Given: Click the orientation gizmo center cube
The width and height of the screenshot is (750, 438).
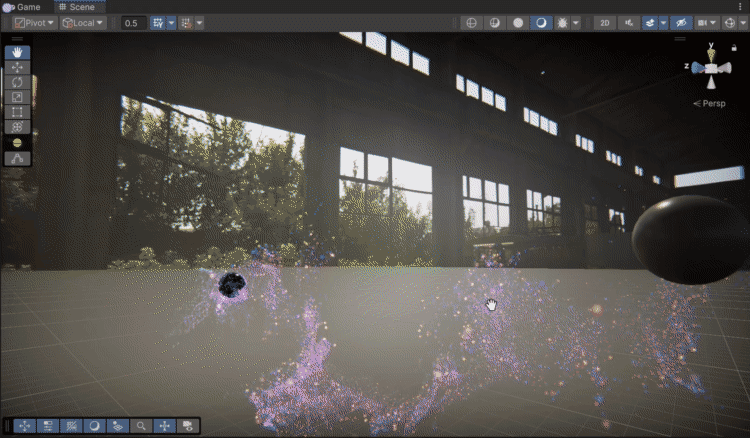Looking at the screenshot, I should (x=712, y=69).
